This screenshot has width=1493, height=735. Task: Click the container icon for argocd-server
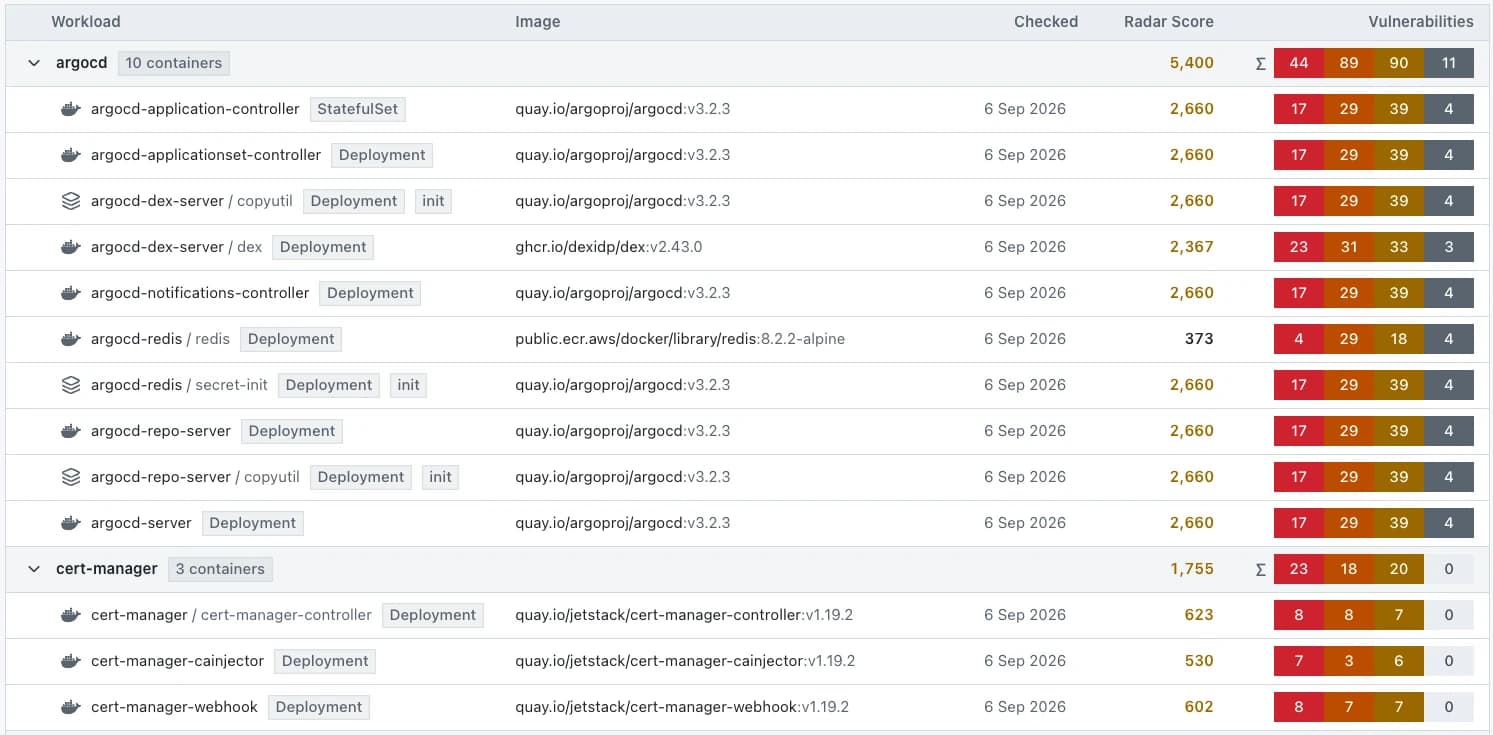click(70, 523)
